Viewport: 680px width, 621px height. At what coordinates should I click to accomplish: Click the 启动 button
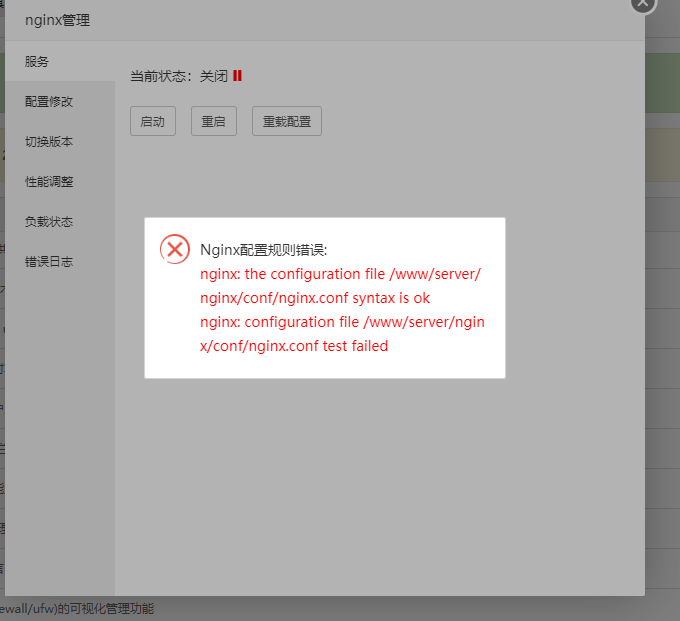coord(153,121)
